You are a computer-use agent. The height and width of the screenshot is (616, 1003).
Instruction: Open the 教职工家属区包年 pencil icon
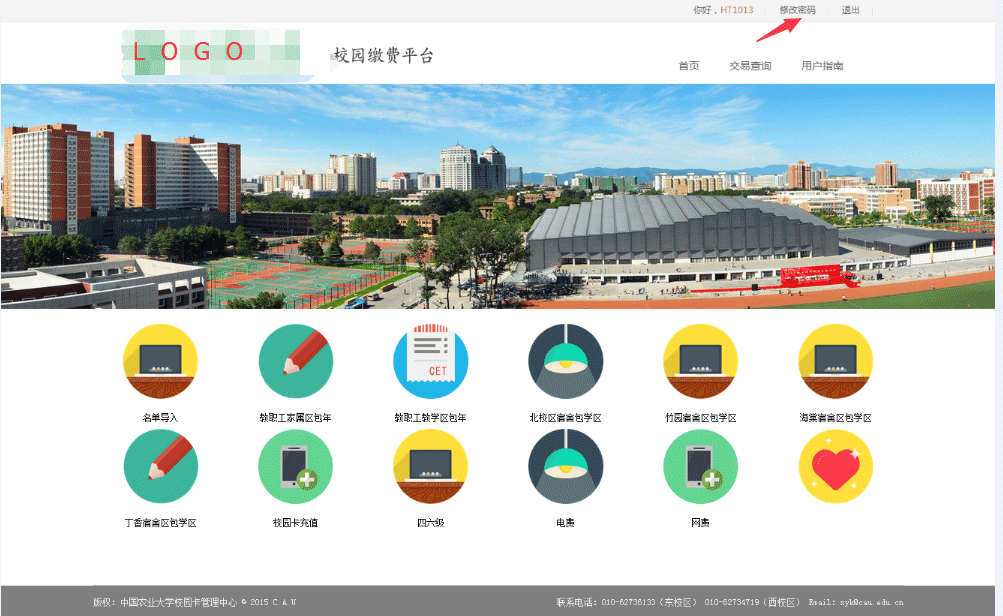click(x=296, y=361)
